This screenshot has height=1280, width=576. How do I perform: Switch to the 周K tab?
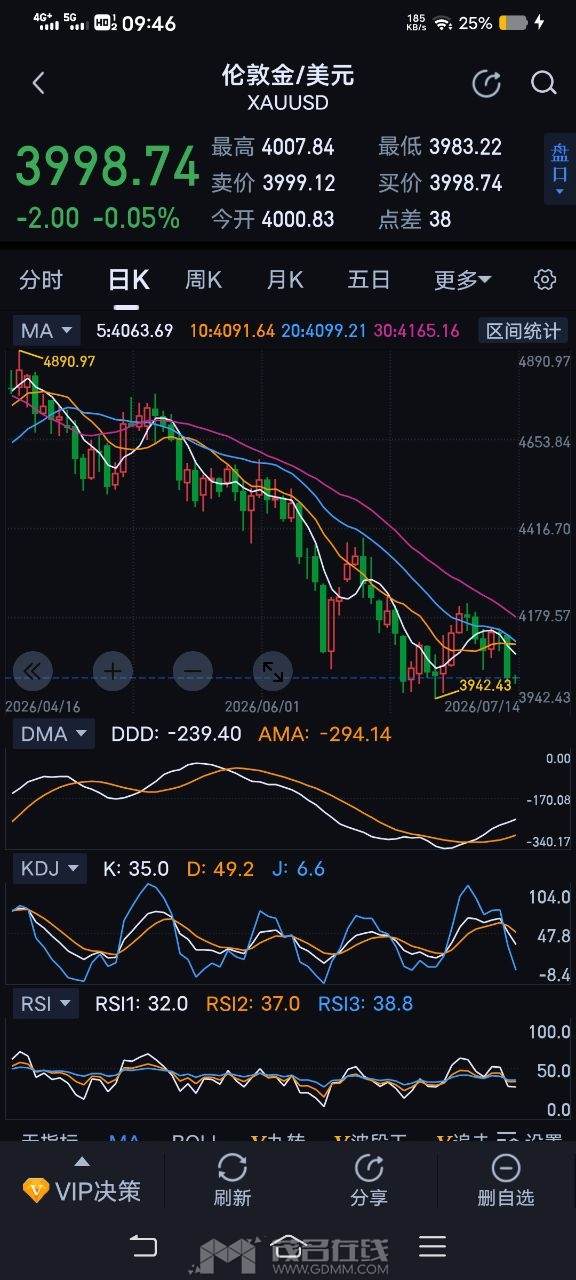pyautogui.click(x=203, y=280)
